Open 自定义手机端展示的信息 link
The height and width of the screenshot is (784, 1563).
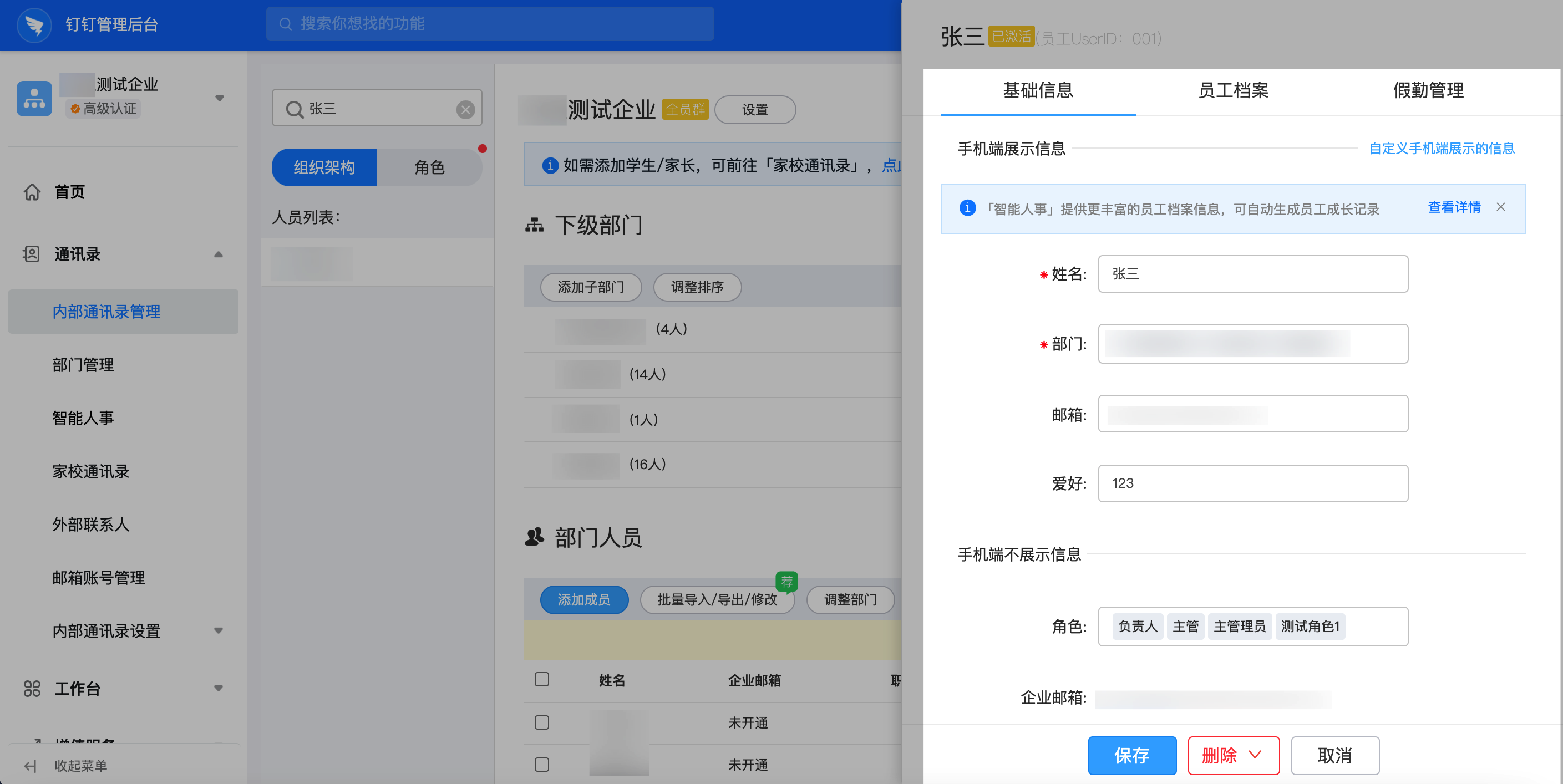1442,149
